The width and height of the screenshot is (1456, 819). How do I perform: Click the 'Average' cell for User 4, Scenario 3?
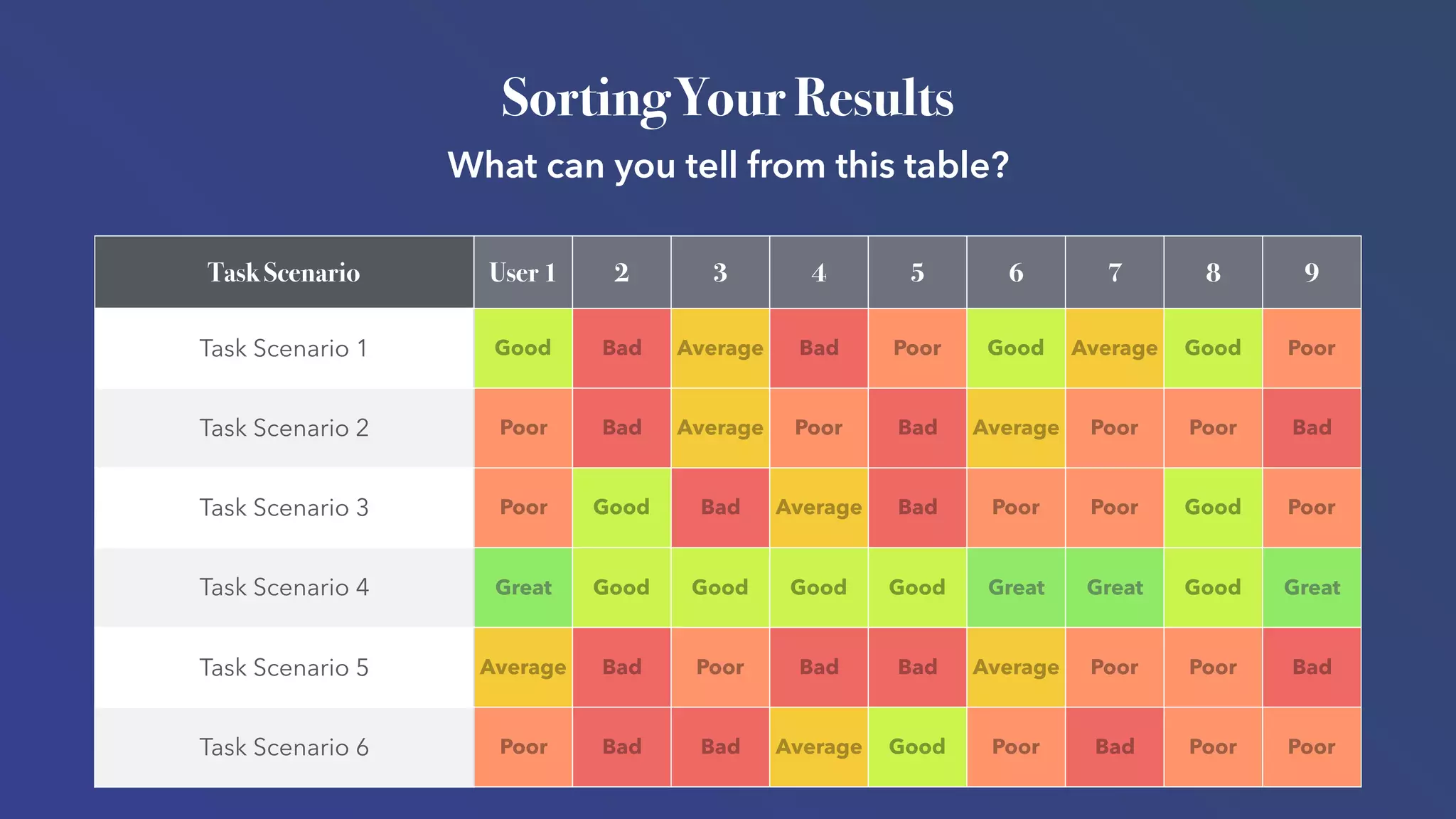point(819,508)
